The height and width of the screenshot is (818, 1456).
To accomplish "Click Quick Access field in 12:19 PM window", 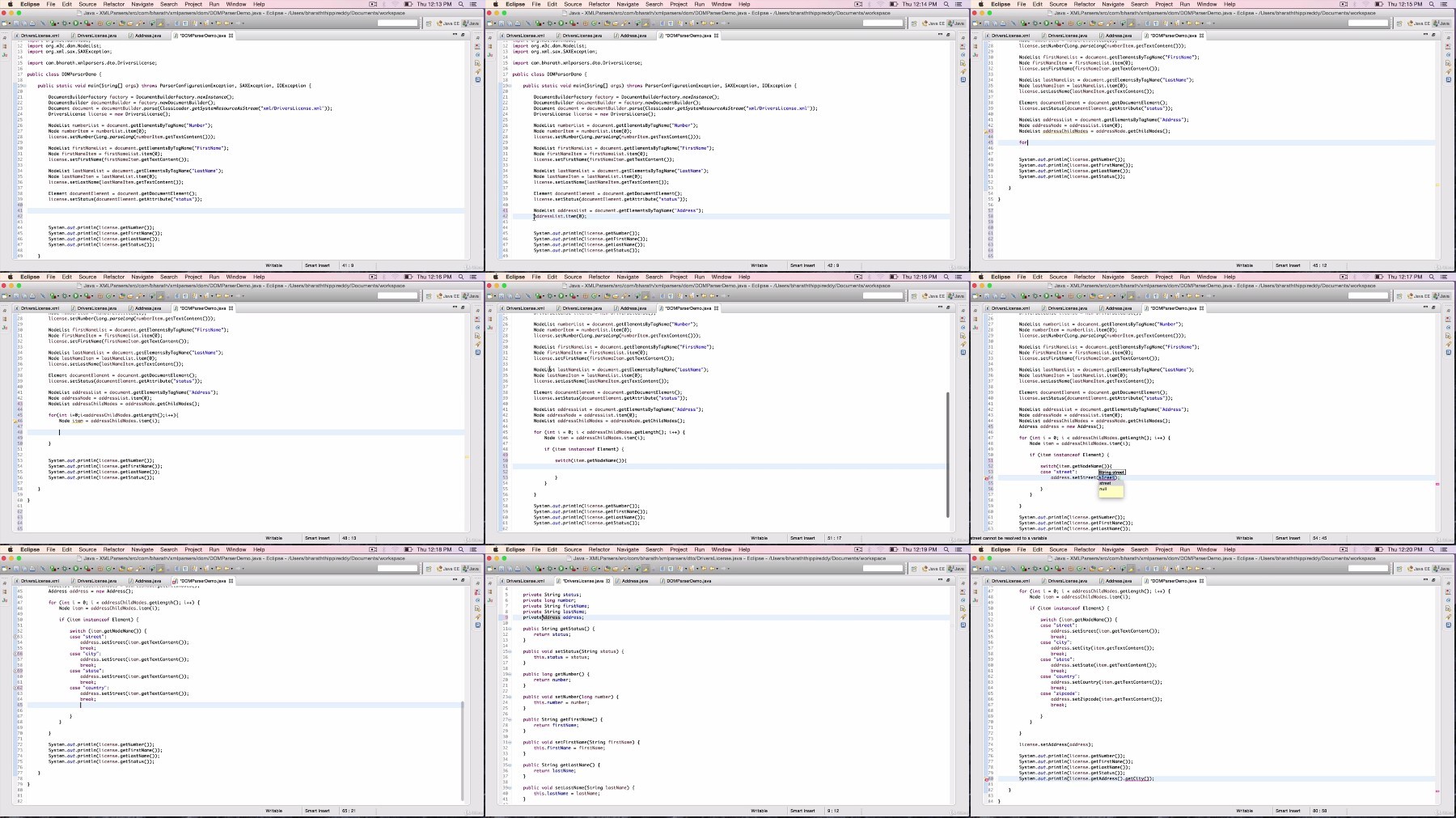I will pos(882,569).
